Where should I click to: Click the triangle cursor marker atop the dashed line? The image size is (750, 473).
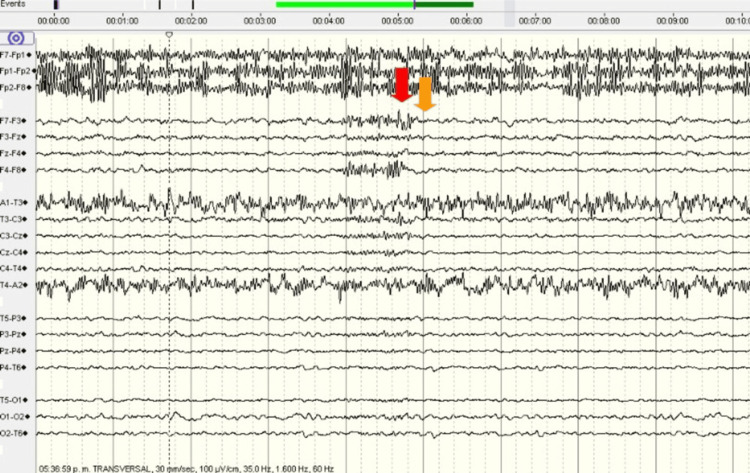tap(169, 35)
